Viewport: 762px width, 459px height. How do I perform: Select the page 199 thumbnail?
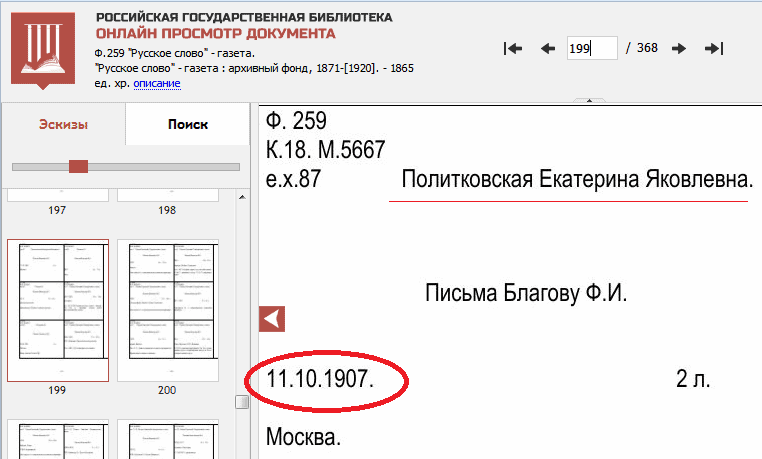click(x=57, y=310)
